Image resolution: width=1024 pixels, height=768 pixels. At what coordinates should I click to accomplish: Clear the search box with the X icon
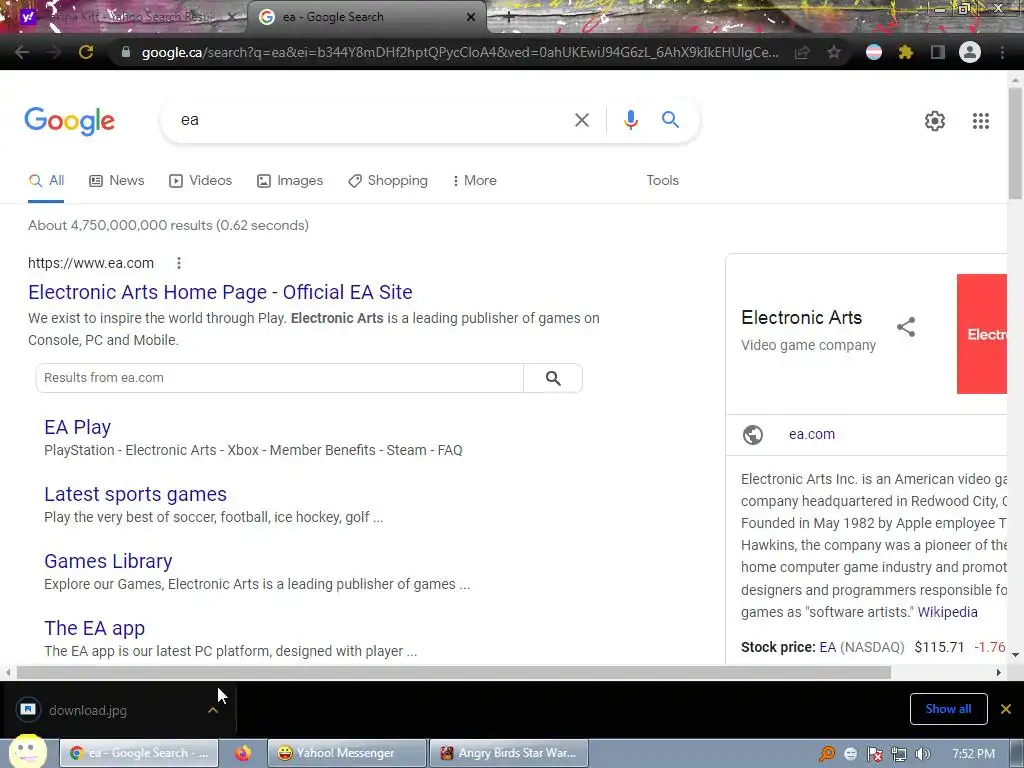(581, 120)
